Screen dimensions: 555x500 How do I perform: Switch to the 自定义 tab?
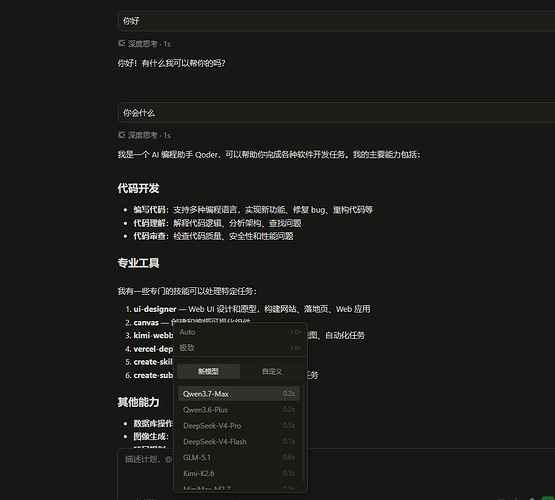point(272,372)
